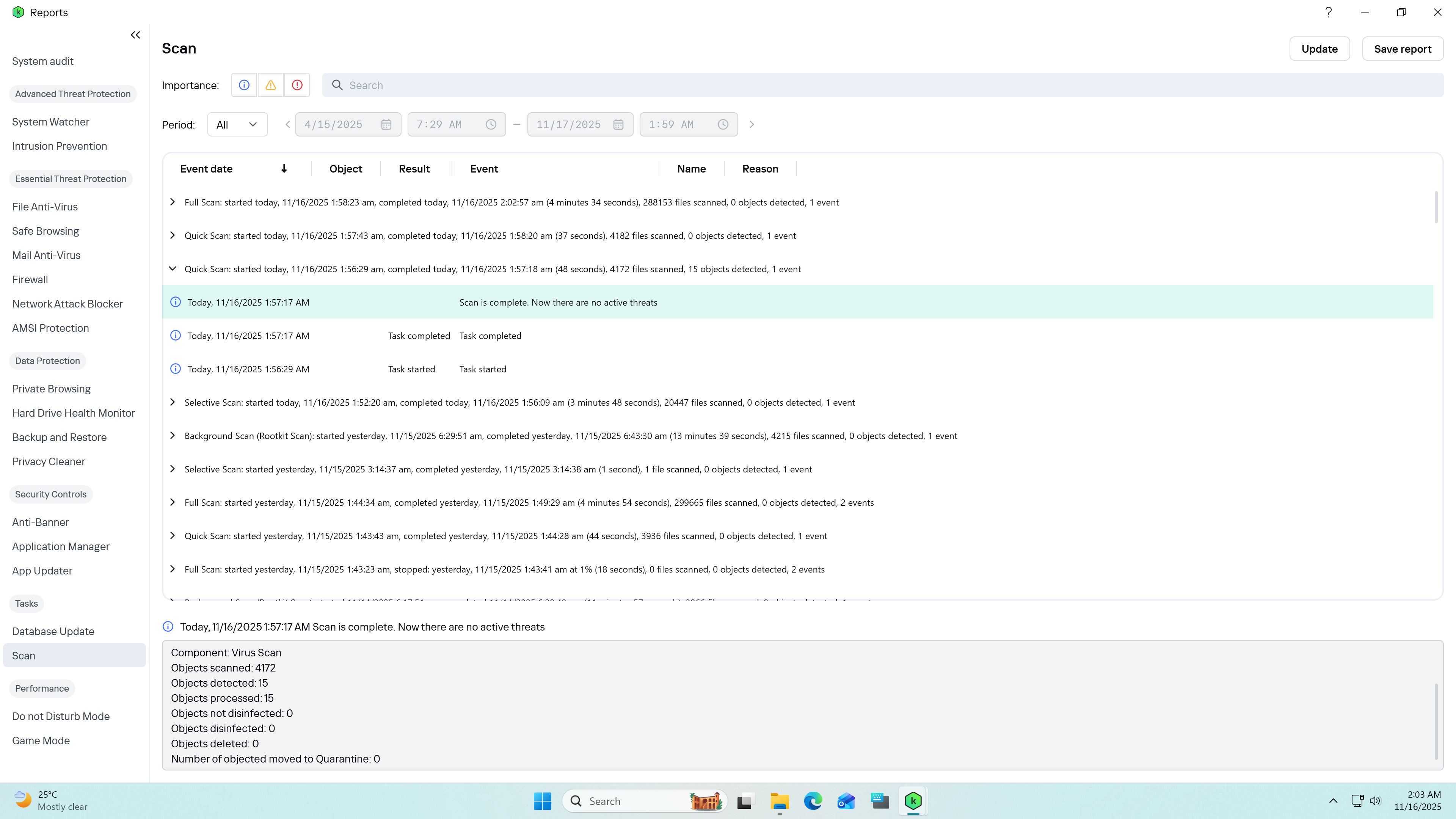The image size is (1456, 819).
Task: Open Safe Browsing report
Action: point(46,231)
